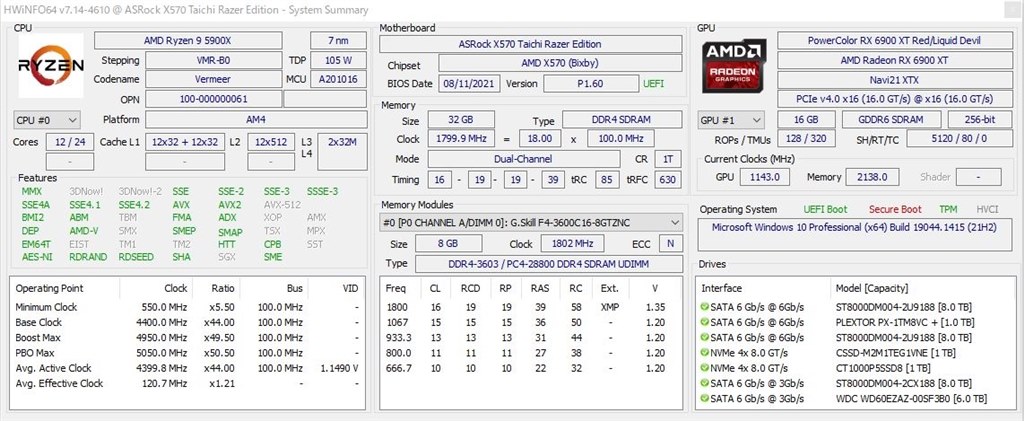Click the GDDR6 SDRAM field
Screen dimensions: 1024x421
pyautogui.click(x=891, y=120)
